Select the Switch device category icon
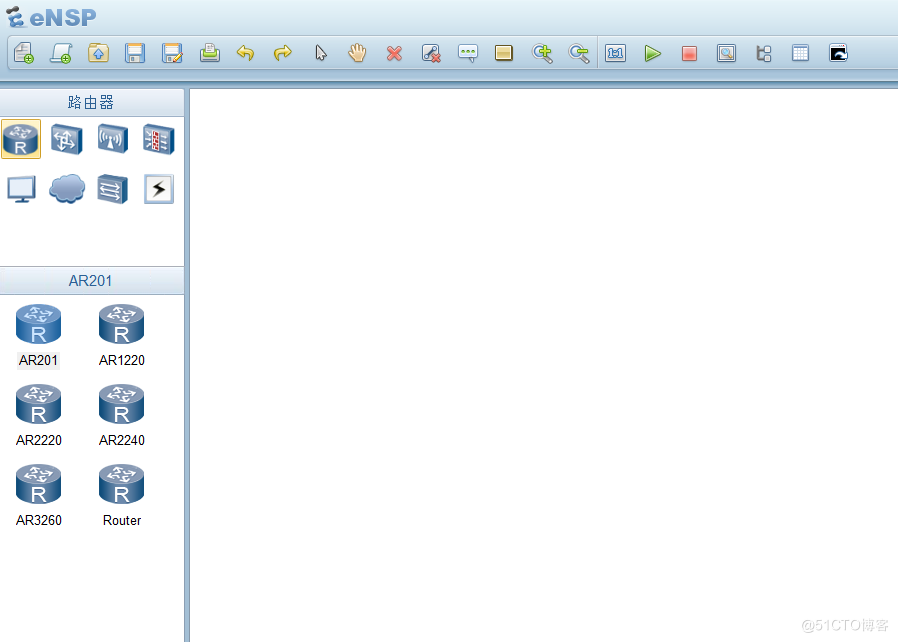 66,139
